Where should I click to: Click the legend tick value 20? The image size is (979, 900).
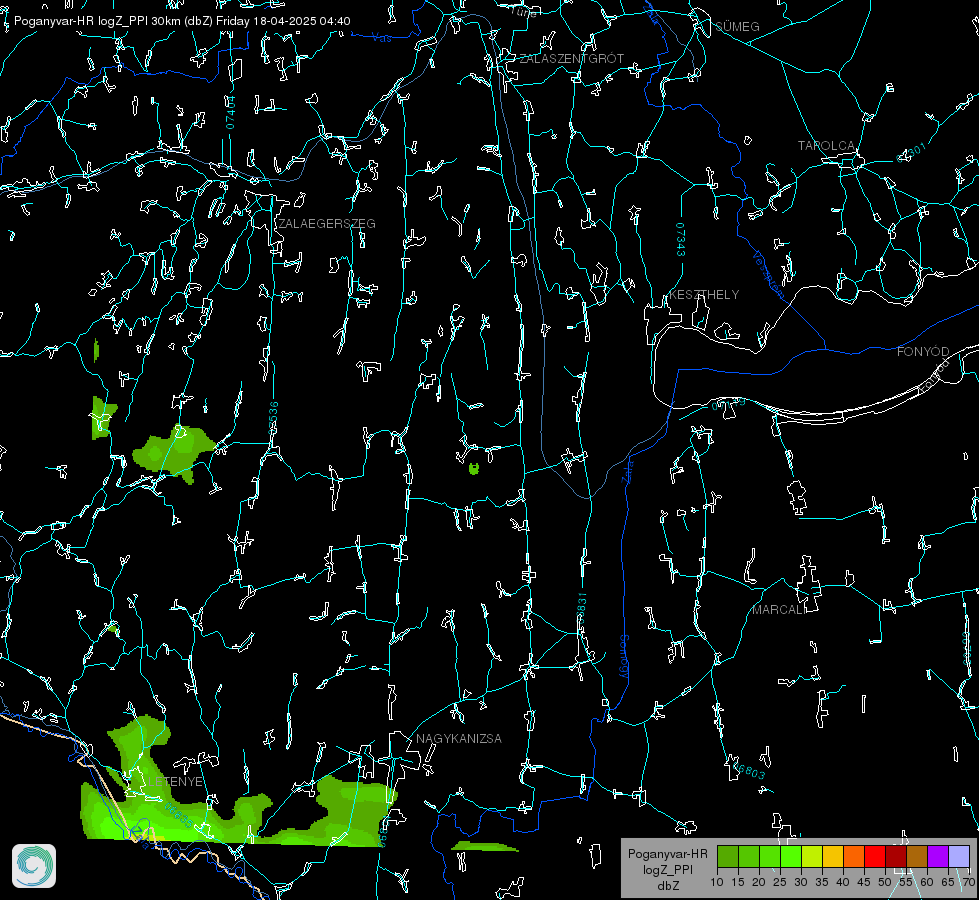(x=759, y=882)
